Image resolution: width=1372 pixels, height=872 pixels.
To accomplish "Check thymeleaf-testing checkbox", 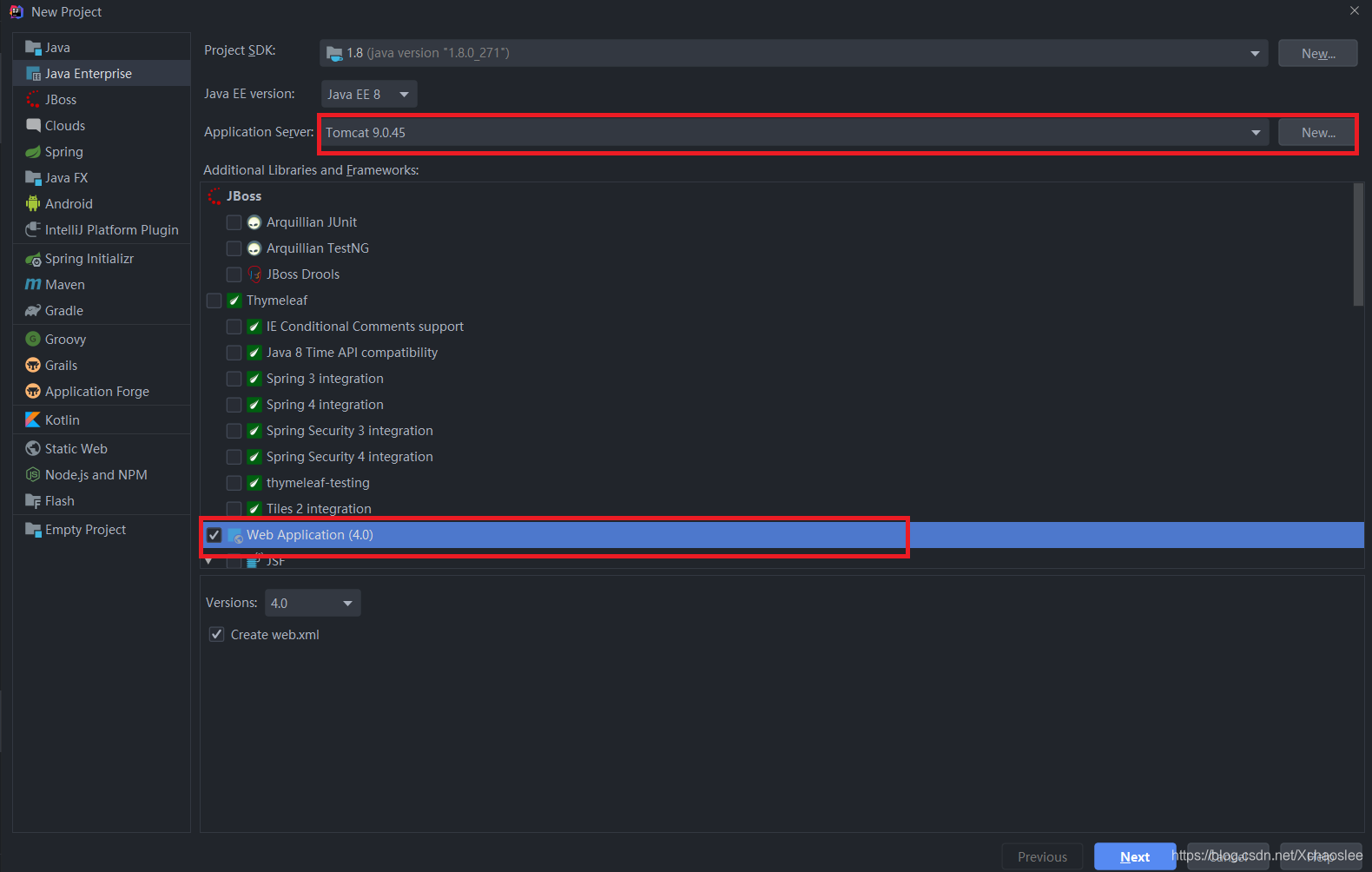I will coord(234,483).
